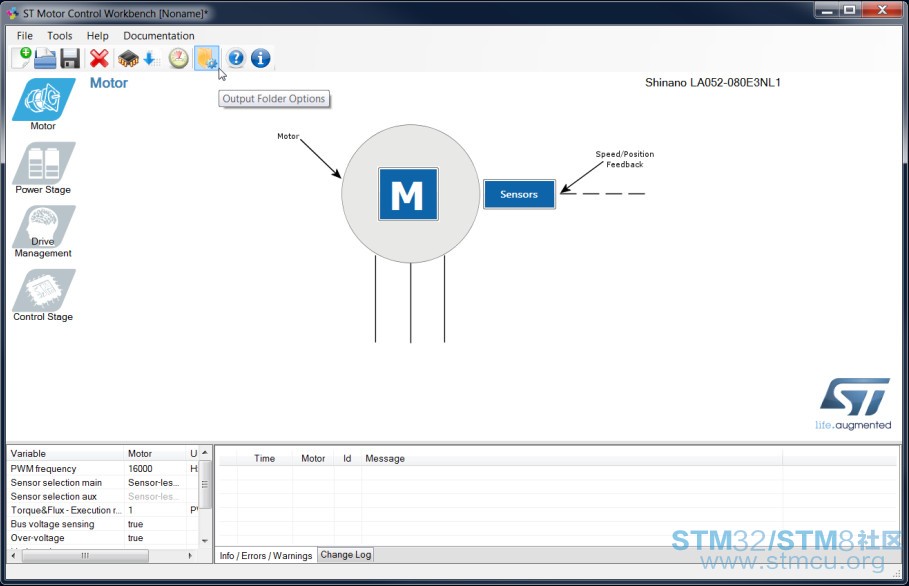Click the up arrow of variable list scrollbar
Screen dimensions: 909x586
coord(205,452)
